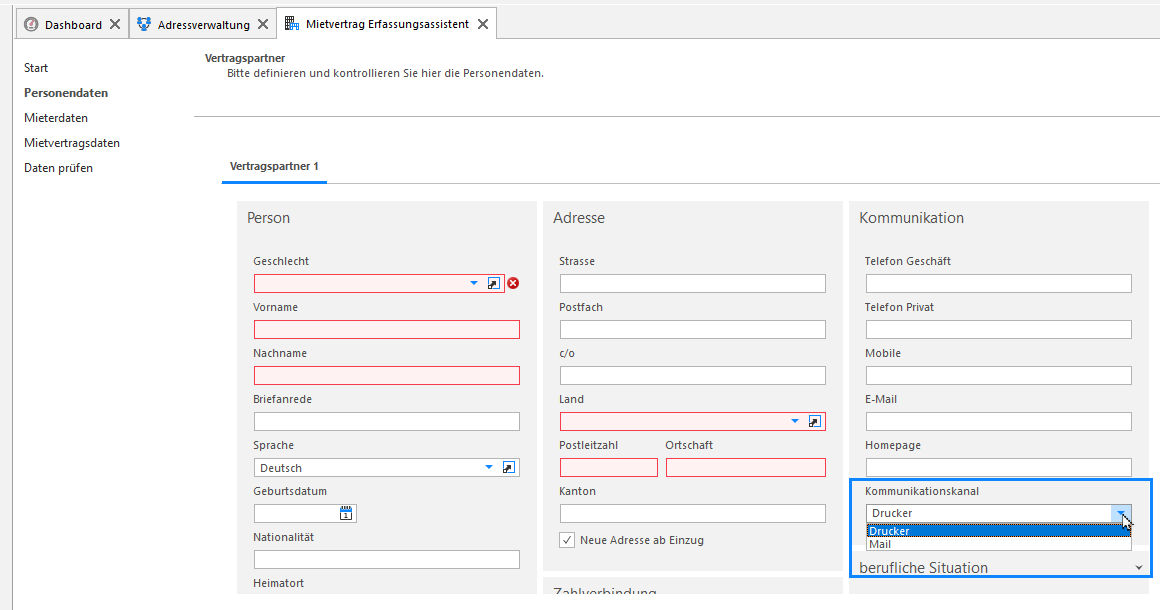This screenshot has height=610, width=1160.
Task: Open lookup icon next to Land field
Action: 815,421
